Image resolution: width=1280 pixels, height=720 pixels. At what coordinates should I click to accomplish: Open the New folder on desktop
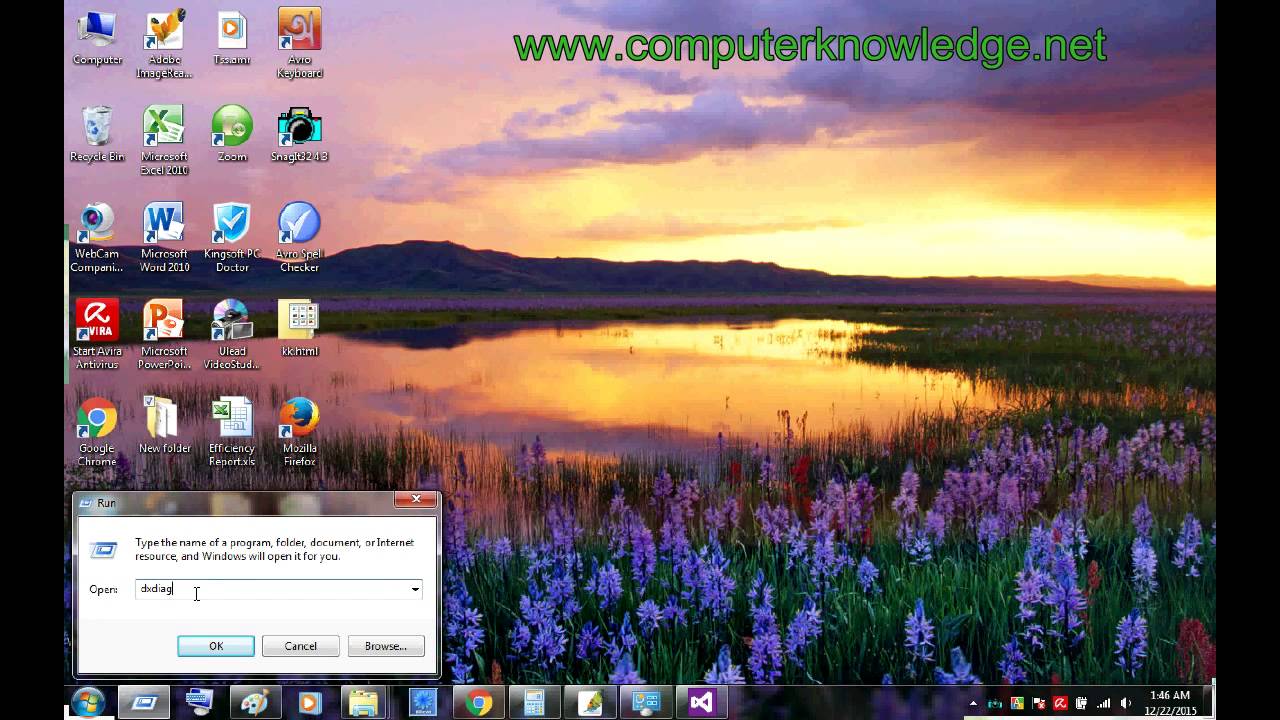click(164, 425)
